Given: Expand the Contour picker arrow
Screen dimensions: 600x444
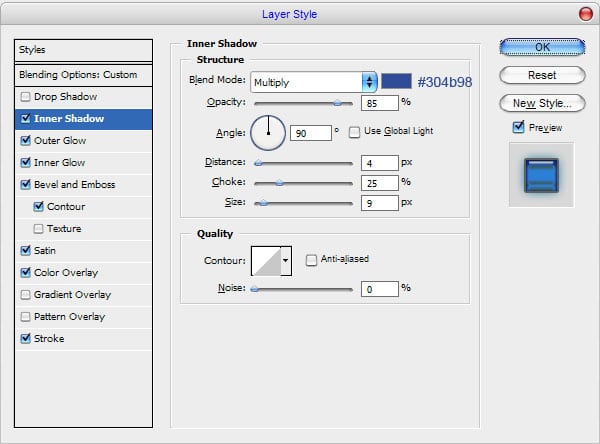Looking at the screenshot, I should pyautogui.click(x=286, y=261).
